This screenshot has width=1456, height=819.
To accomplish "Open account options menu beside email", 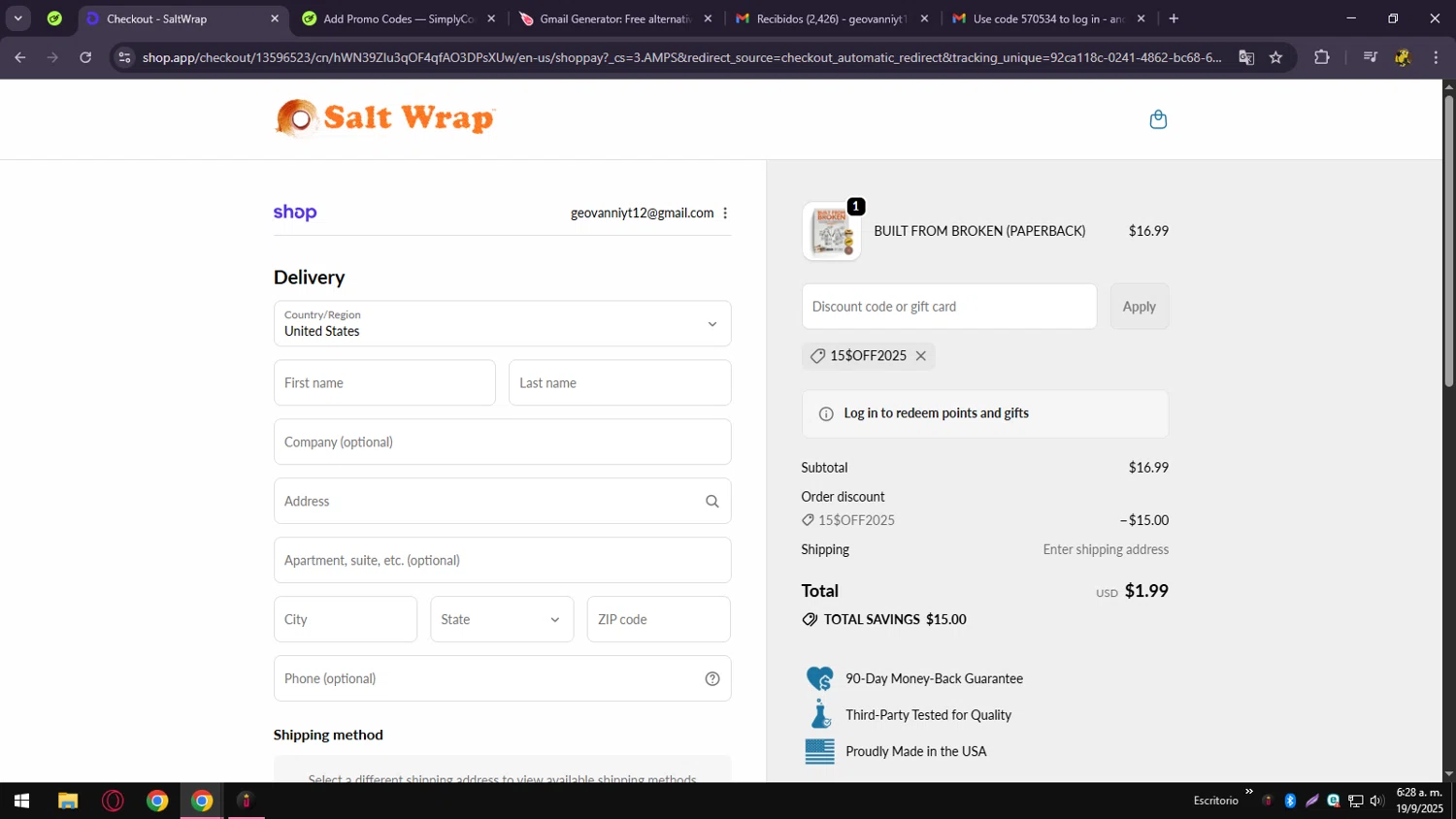I will [x=725, y=213].
